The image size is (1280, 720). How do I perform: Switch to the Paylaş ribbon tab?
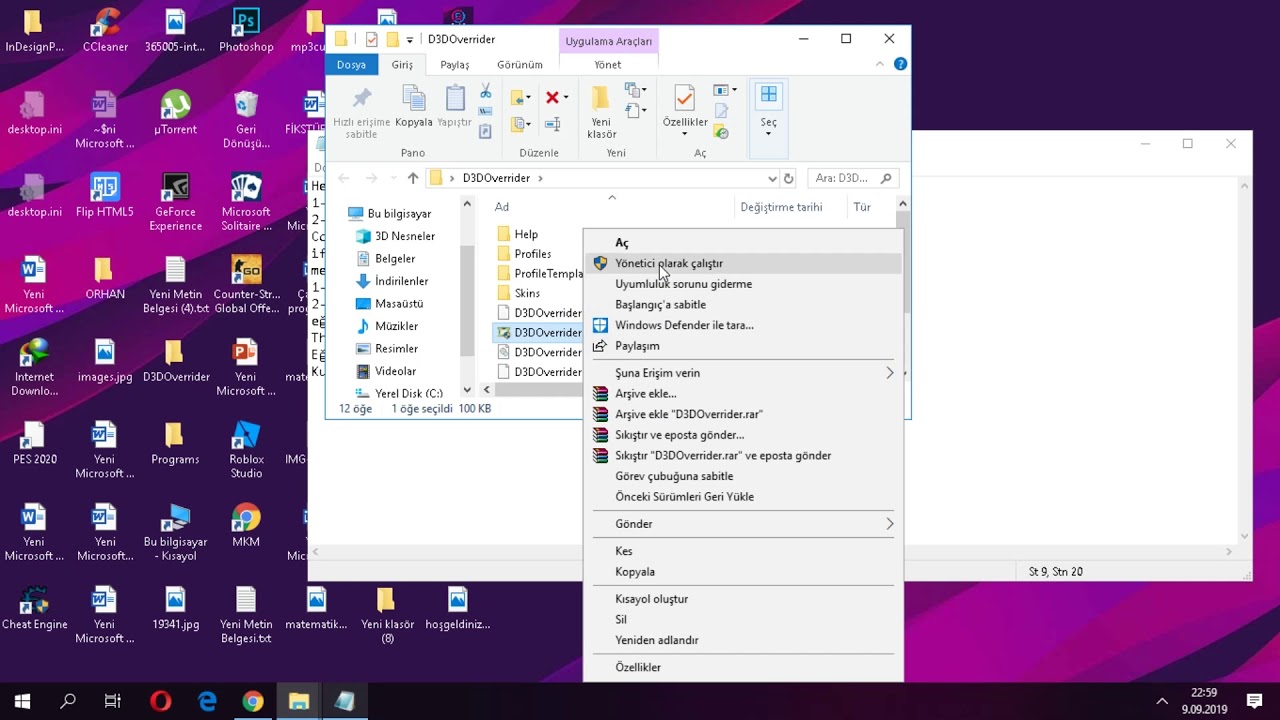pyautogui.click(x=455, y=65)
